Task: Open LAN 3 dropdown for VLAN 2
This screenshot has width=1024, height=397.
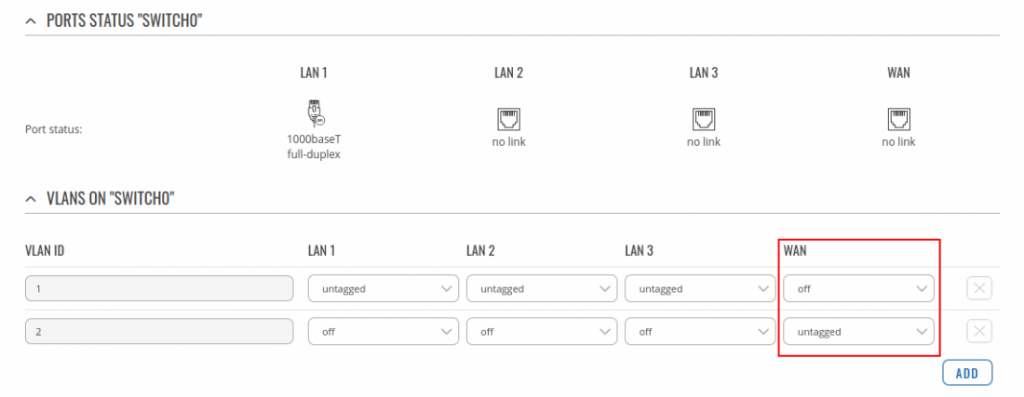Action: [x=700, y=332]
